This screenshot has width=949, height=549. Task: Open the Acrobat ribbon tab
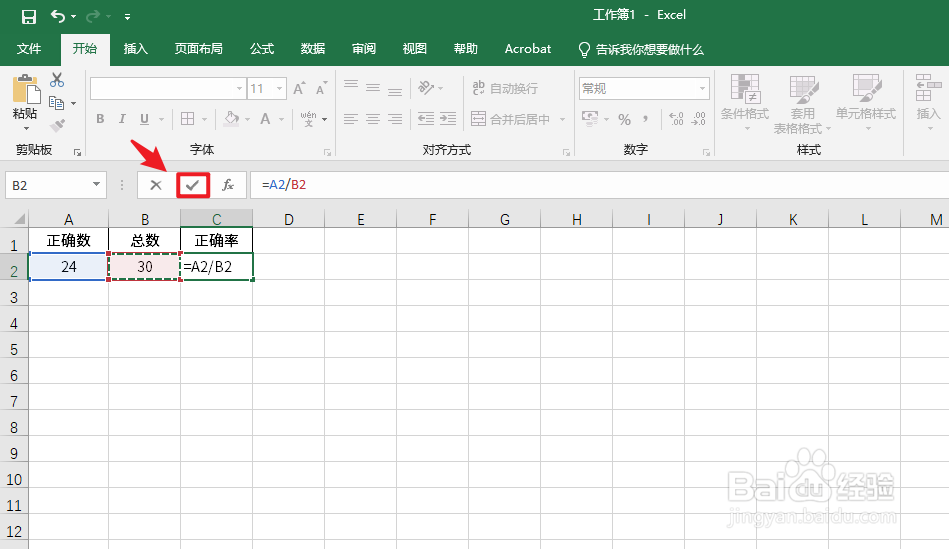(528, 49)
